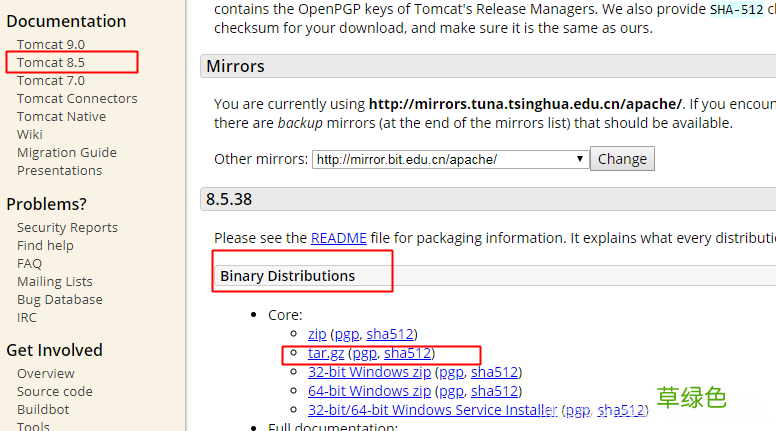
Task: Download 32-bit/64-bit Windows Service Installer
Action: point(433,410)
